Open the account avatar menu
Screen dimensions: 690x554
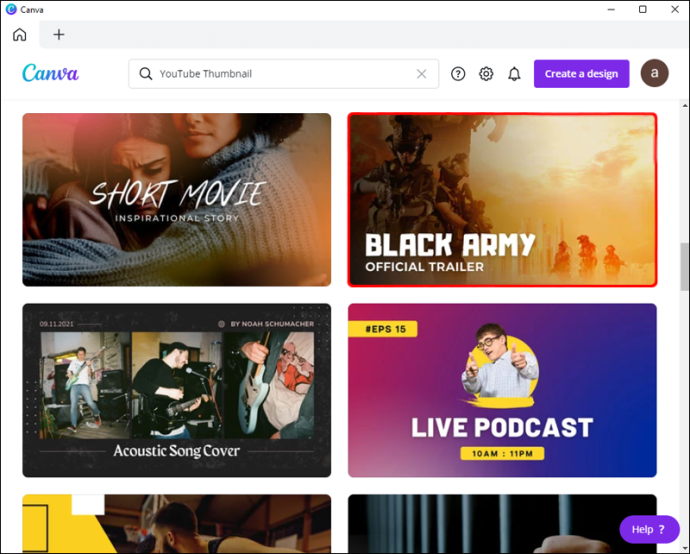[x=654, y=73]
